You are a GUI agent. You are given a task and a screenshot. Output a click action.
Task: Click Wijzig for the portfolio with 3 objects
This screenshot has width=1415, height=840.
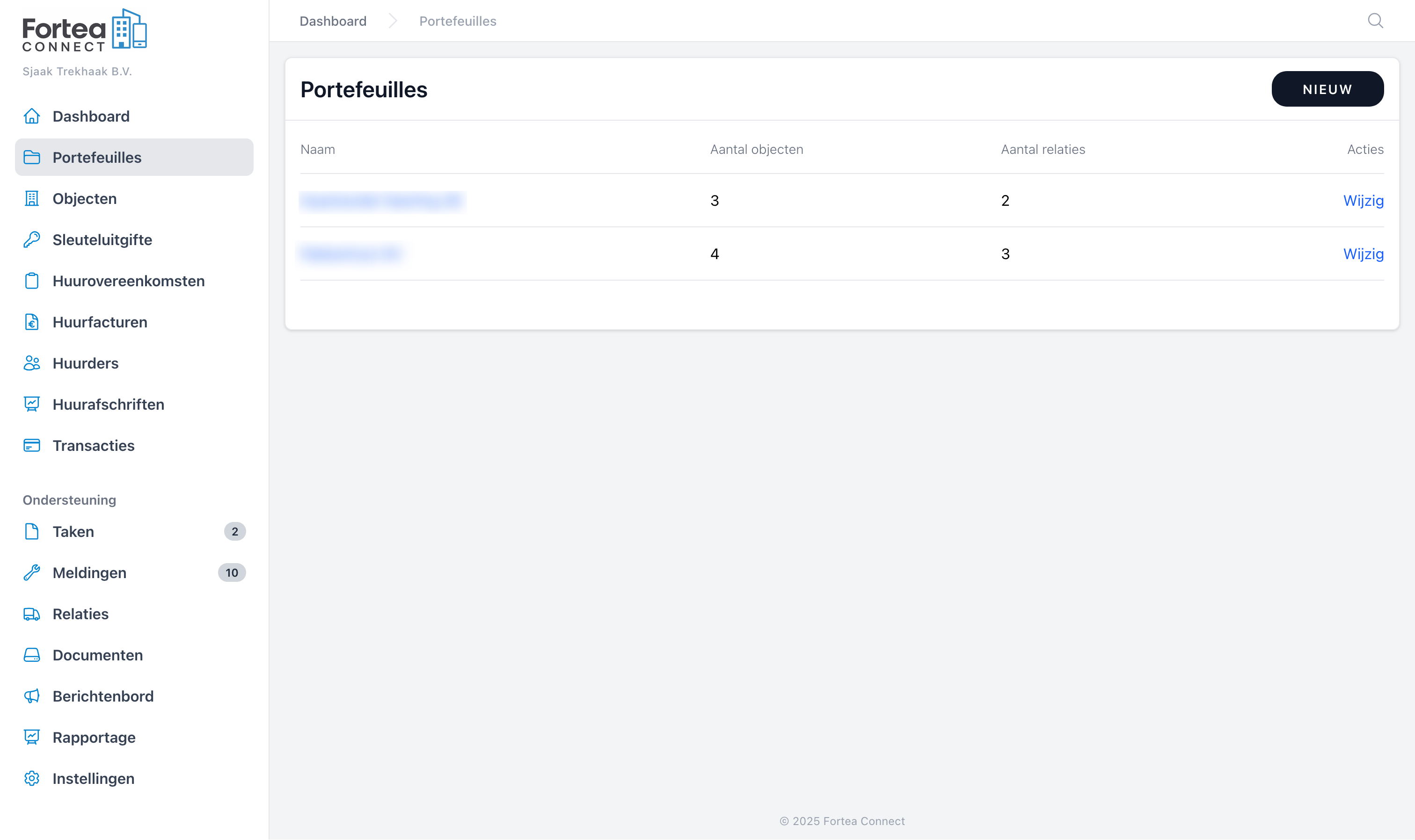(1363, 200)
